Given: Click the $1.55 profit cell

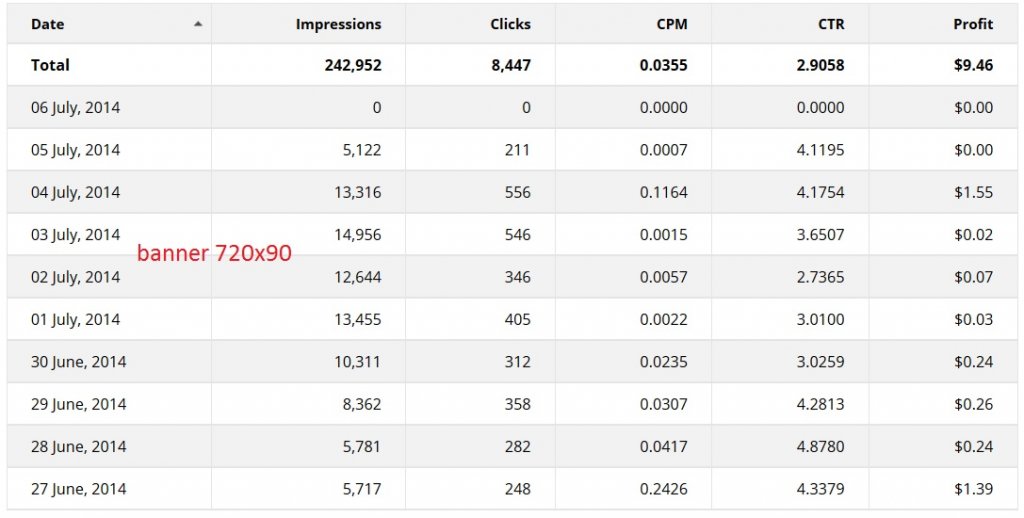Looking at the screenshot, I should click(x=973, y=193).
